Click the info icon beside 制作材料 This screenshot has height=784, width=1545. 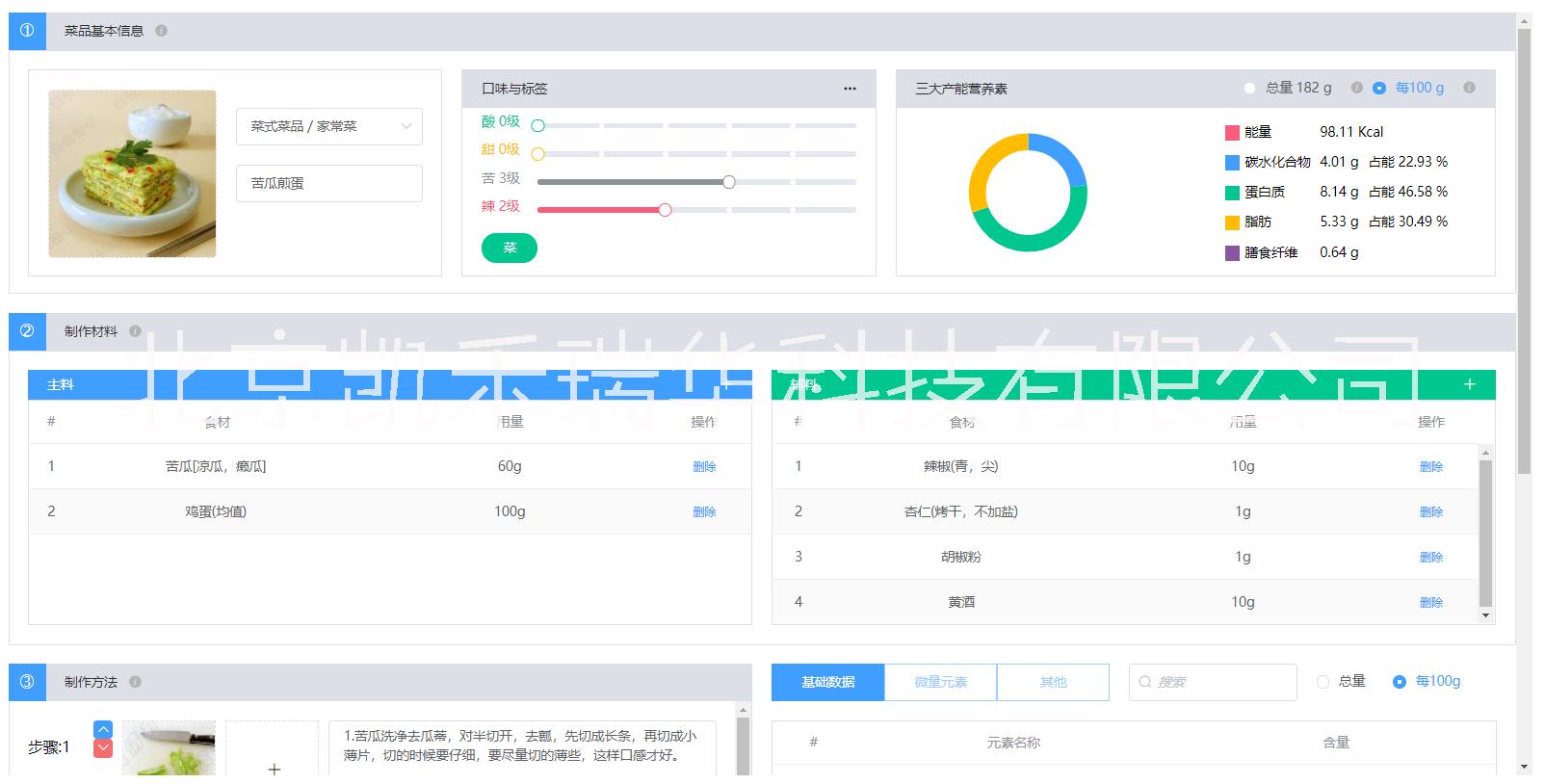(135, 331)
